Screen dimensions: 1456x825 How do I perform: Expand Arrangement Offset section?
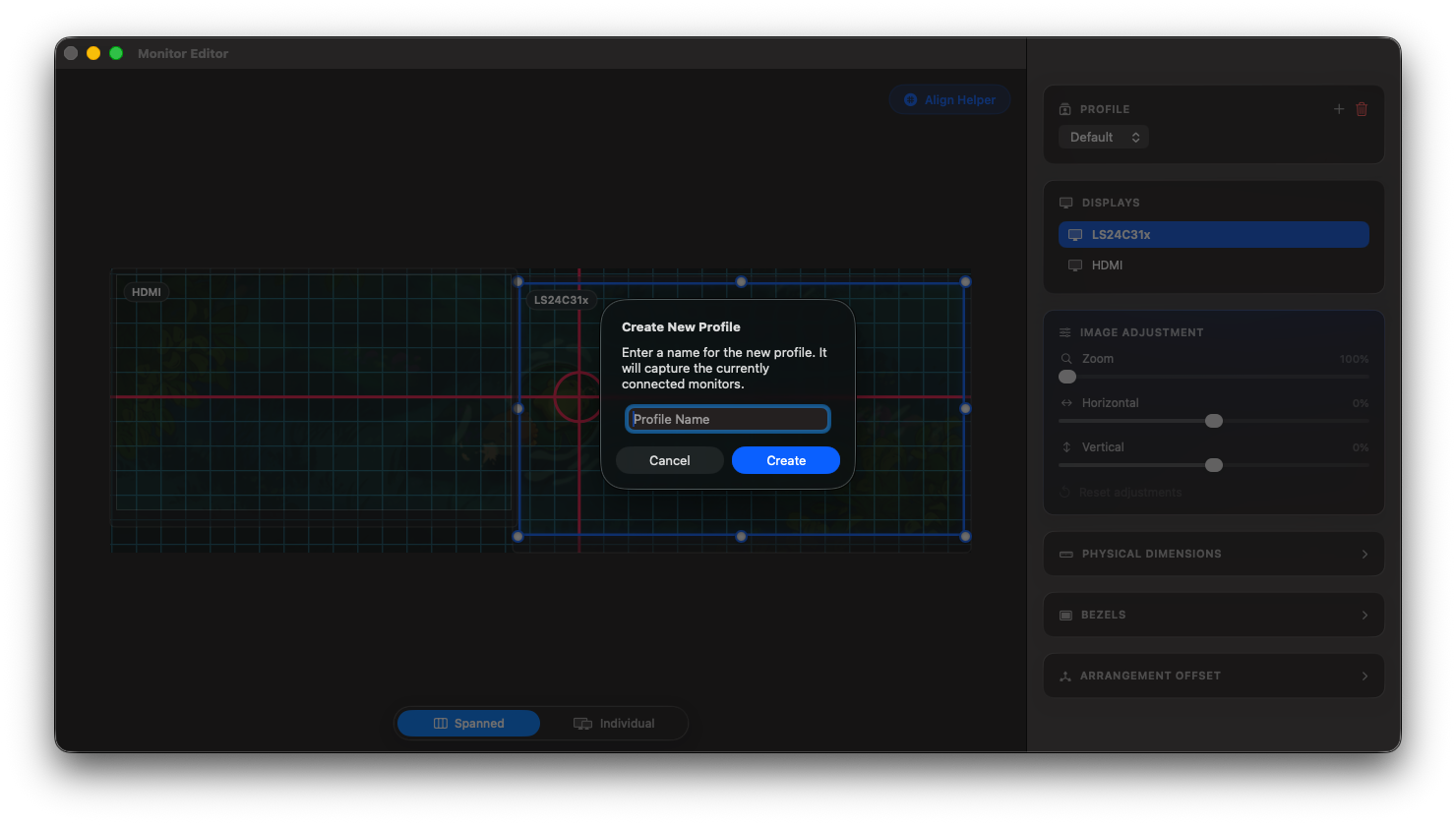pyautogui.click(x=1213, y=676)
